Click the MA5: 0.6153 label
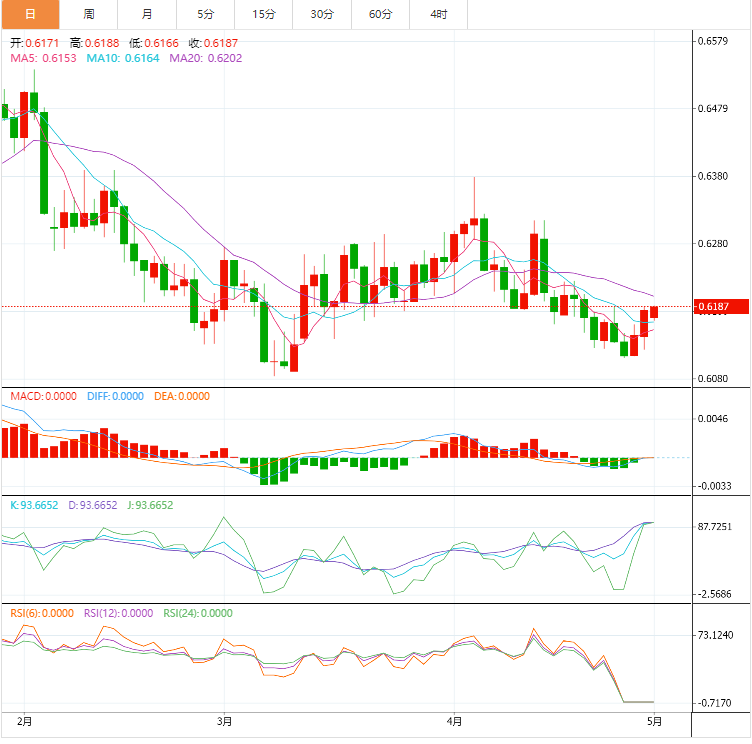 click(43, 58)
